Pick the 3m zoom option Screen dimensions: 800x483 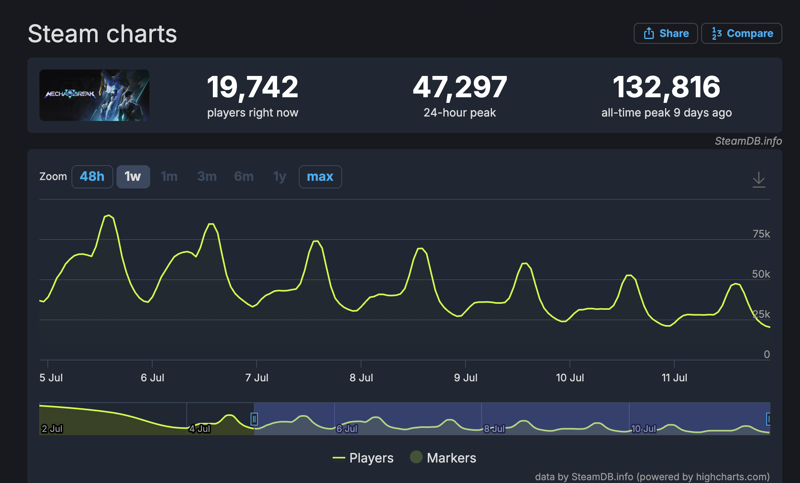207,176
